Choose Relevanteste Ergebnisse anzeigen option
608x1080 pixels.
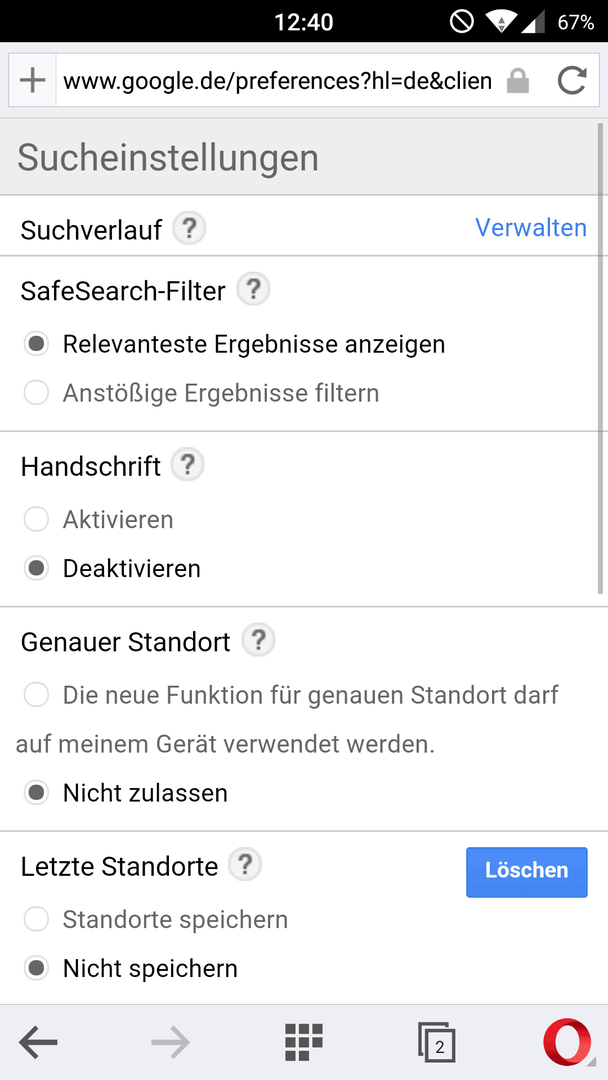(x=36, y=344)
